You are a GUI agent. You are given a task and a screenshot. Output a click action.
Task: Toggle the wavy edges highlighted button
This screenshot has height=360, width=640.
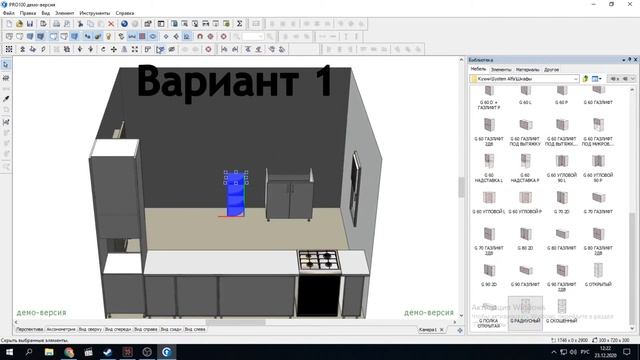tap(132, 36)
